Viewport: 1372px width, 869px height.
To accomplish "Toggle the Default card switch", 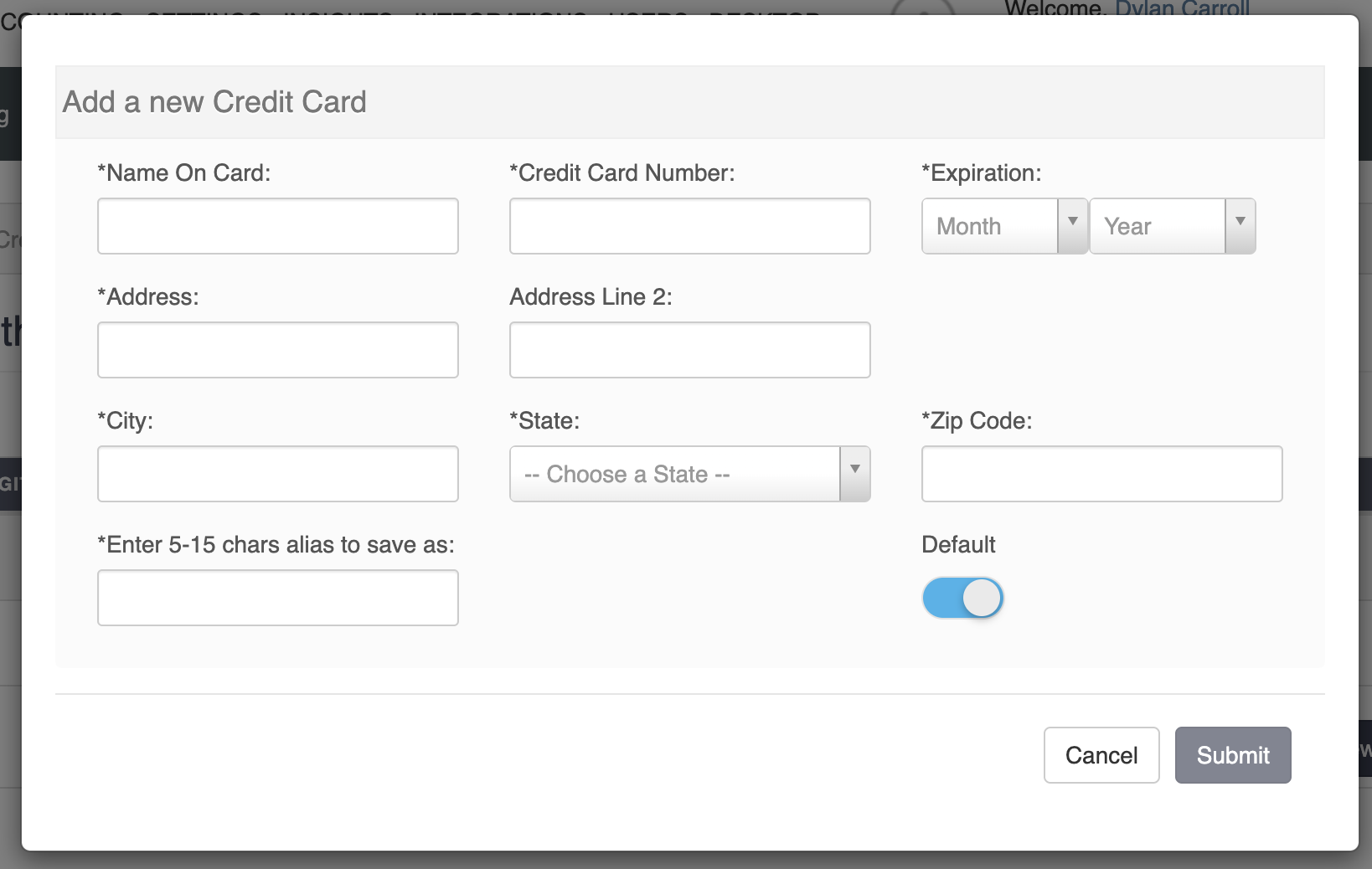I will tap(962, 598).
